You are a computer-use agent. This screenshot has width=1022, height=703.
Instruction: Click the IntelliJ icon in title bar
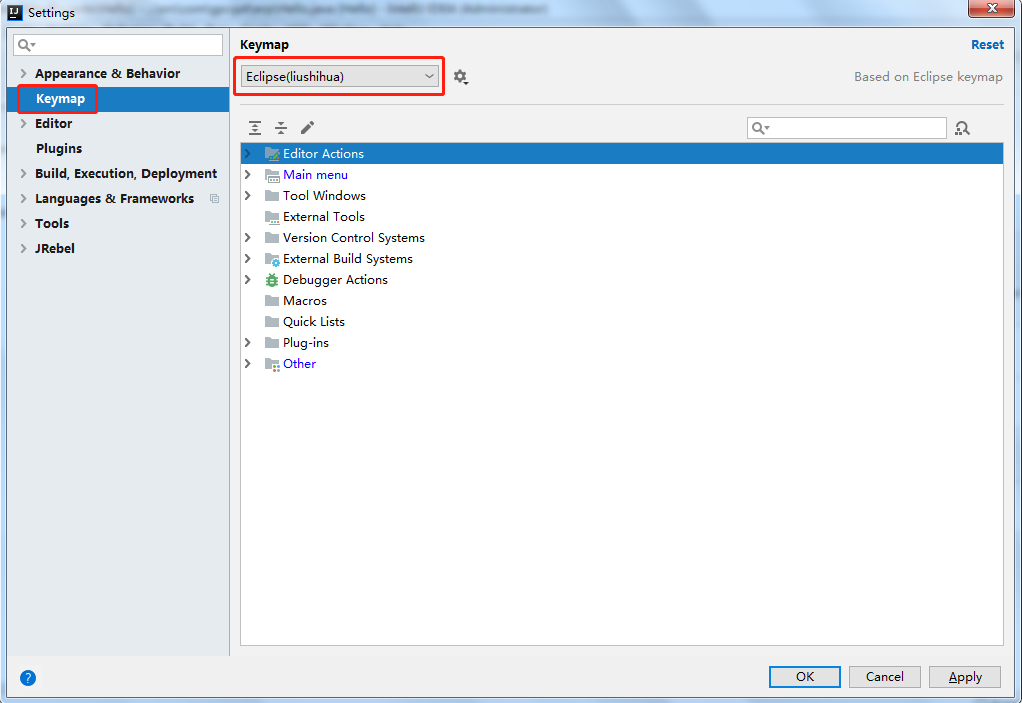coord(15,12)
